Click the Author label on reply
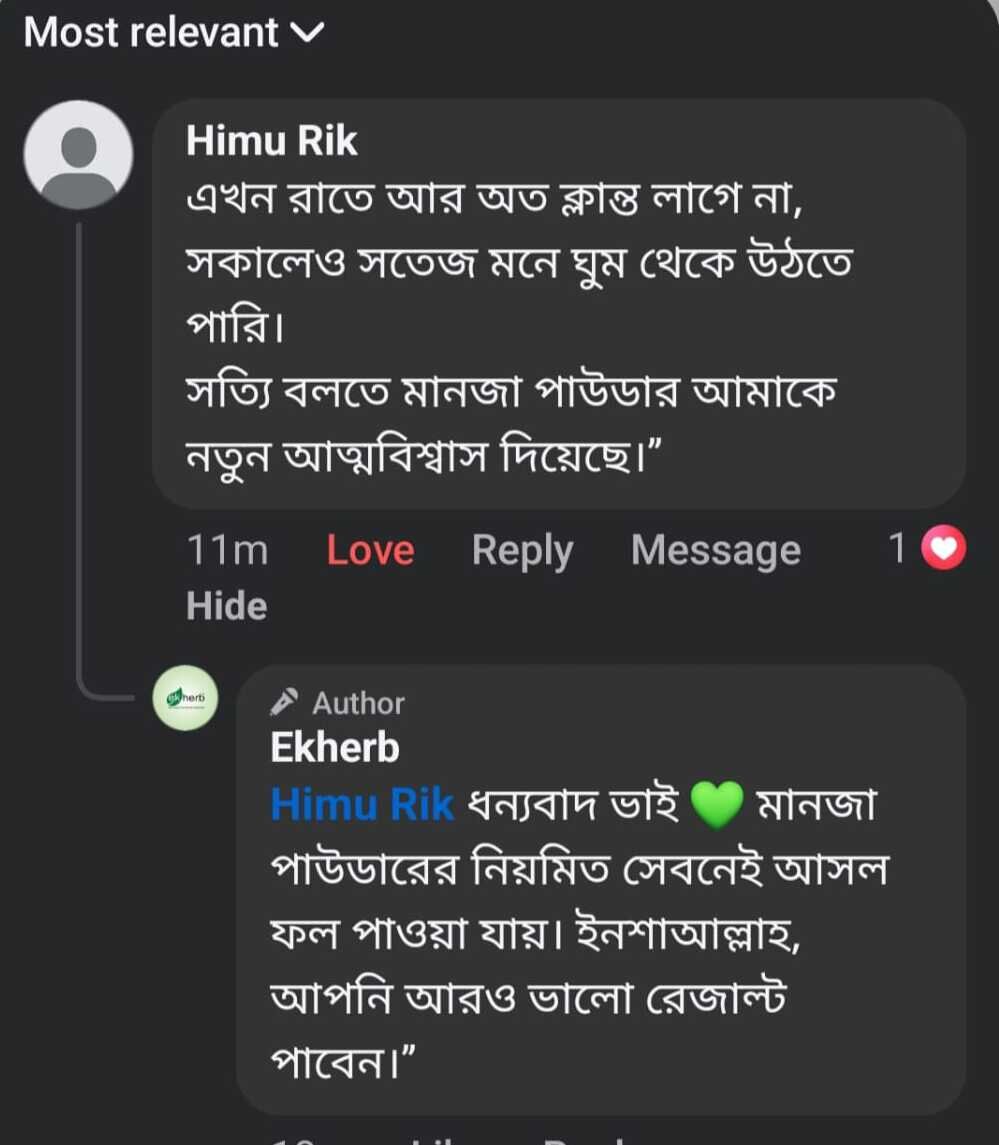The image size is (999, 1145). (358, 703)
